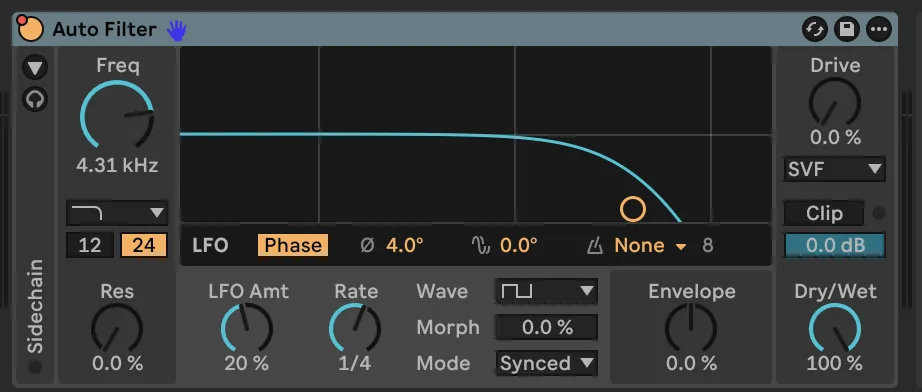
Task: Click the LFO Amt knob
Action: pyautogui.click(x=246, y=329)
